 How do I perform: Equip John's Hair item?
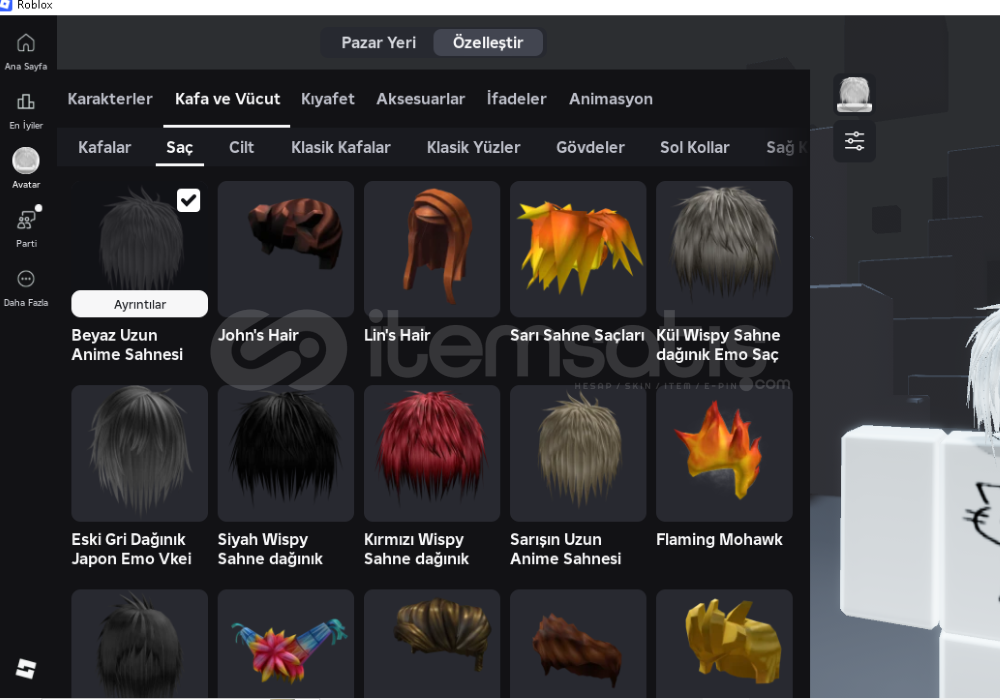[x=286, y=249]
